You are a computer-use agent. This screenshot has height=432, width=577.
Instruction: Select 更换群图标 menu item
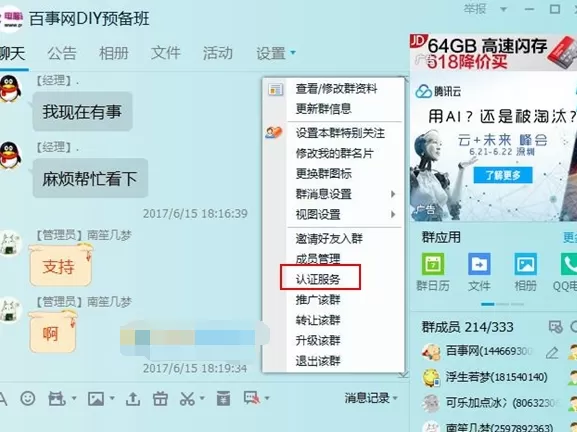(323, 173)
